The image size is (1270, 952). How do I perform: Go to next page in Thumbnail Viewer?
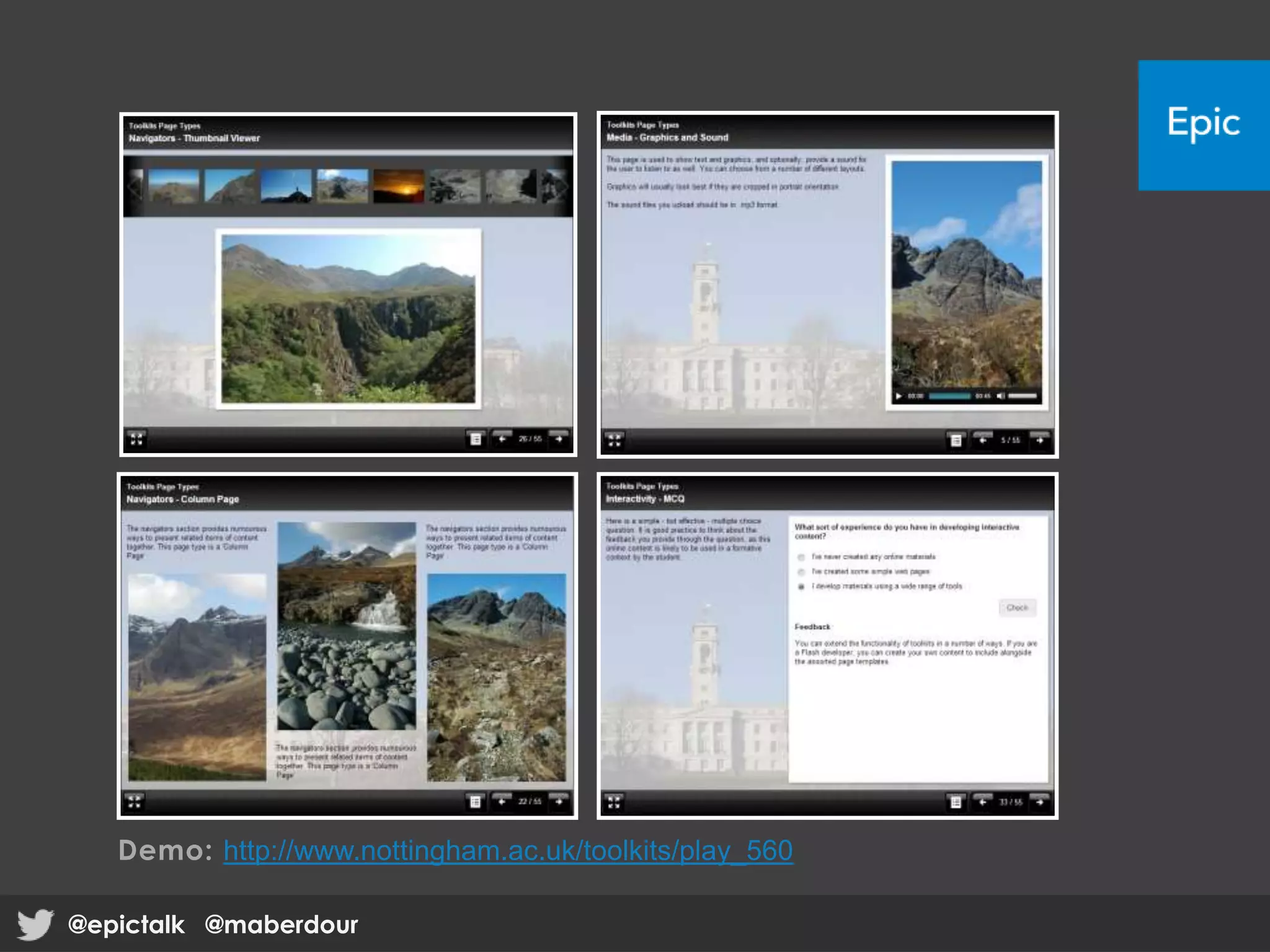[559, 439]
